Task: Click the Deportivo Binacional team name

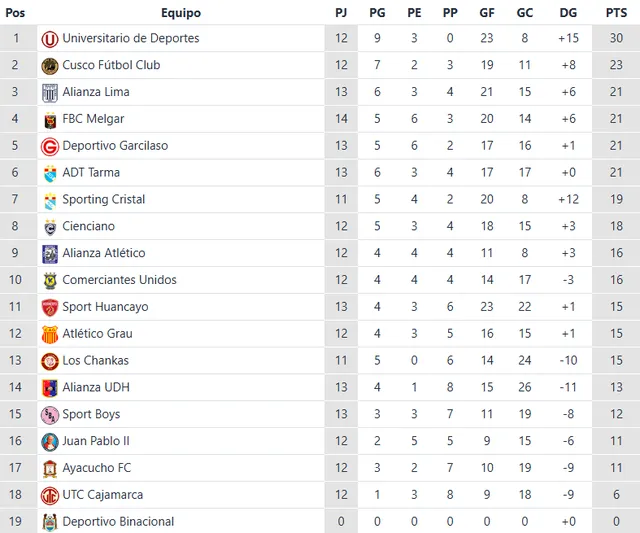Action: [118, 522]
